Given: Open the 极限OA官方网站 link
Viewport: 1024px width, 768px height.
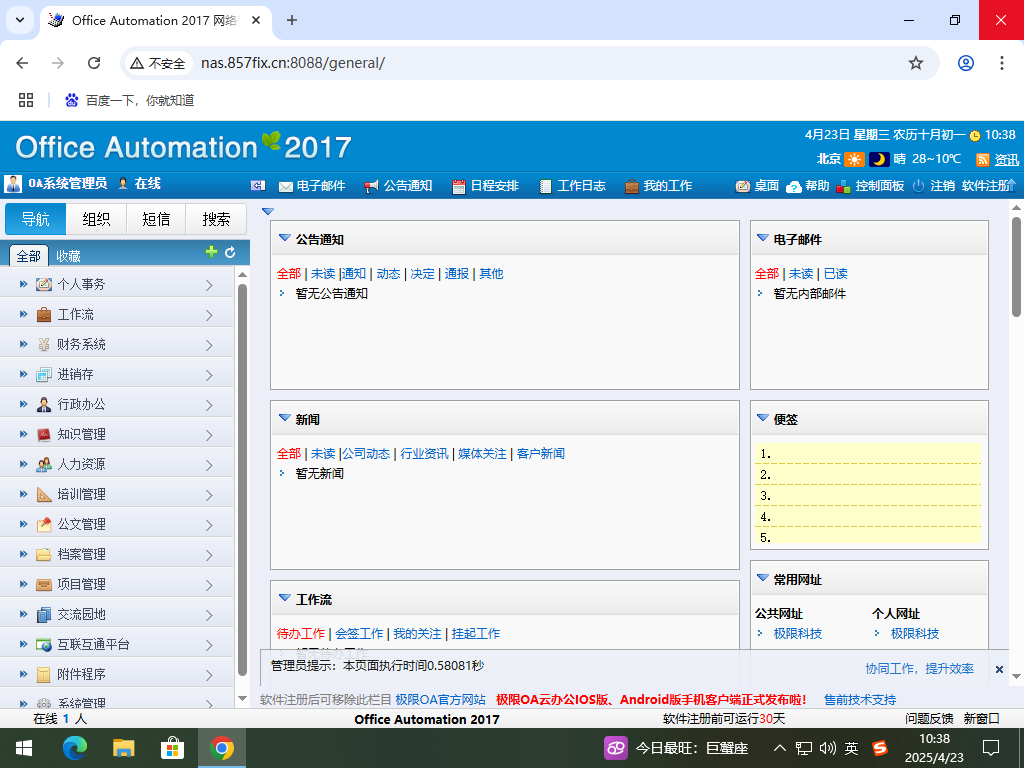Looking at the screenshot, I should 440,699.
